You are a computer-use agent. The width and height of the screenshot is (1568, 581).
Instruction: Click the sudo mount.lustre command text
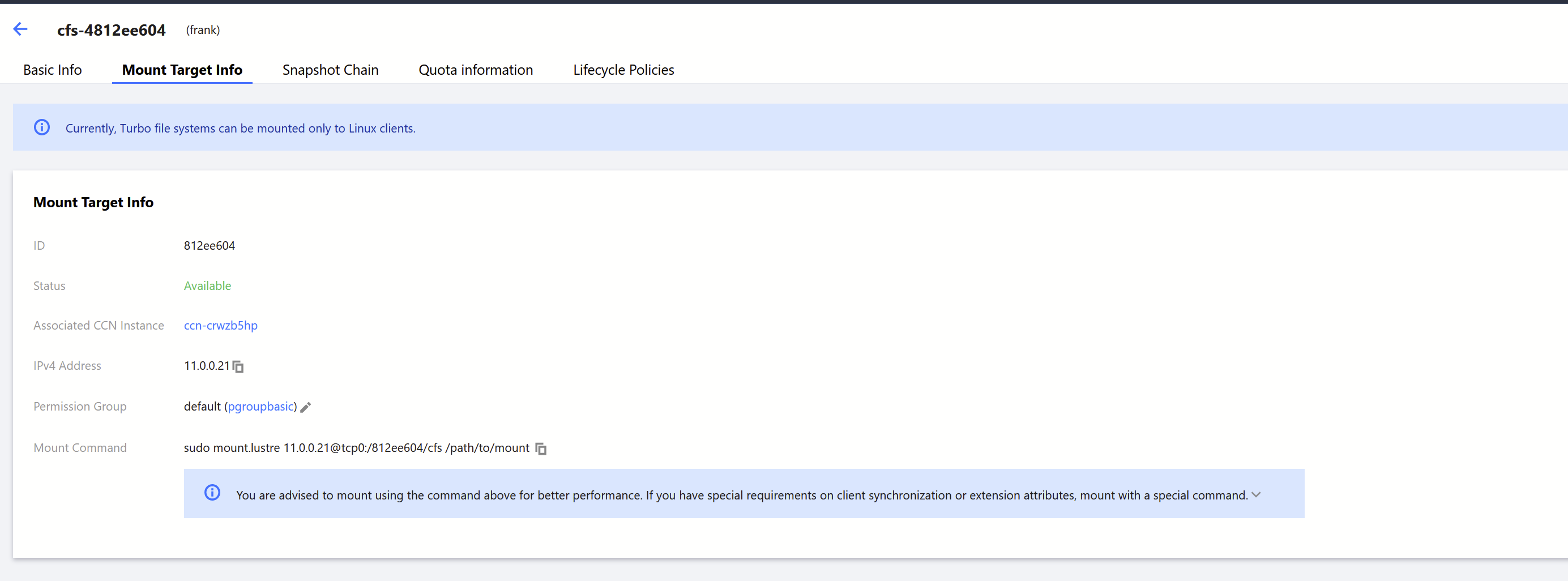(356, 447)
